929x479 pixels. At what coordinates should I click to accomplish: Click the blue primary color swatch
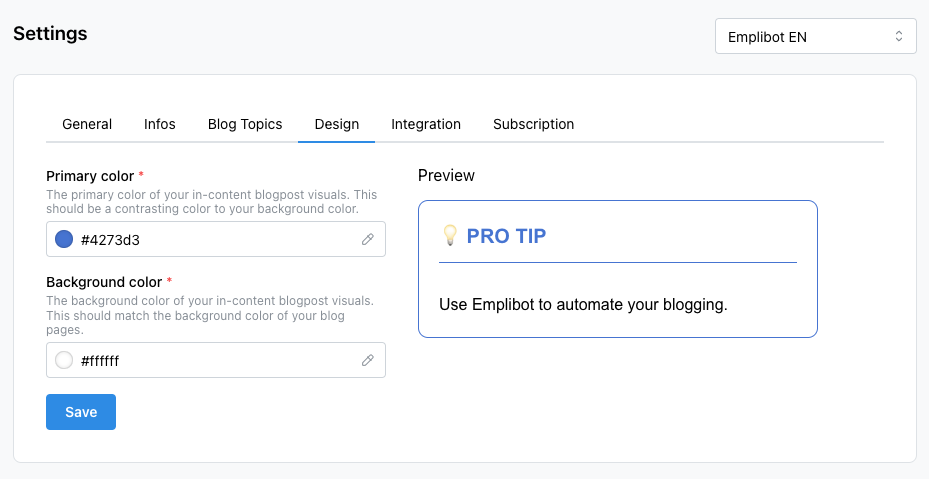tap(64, 239)
